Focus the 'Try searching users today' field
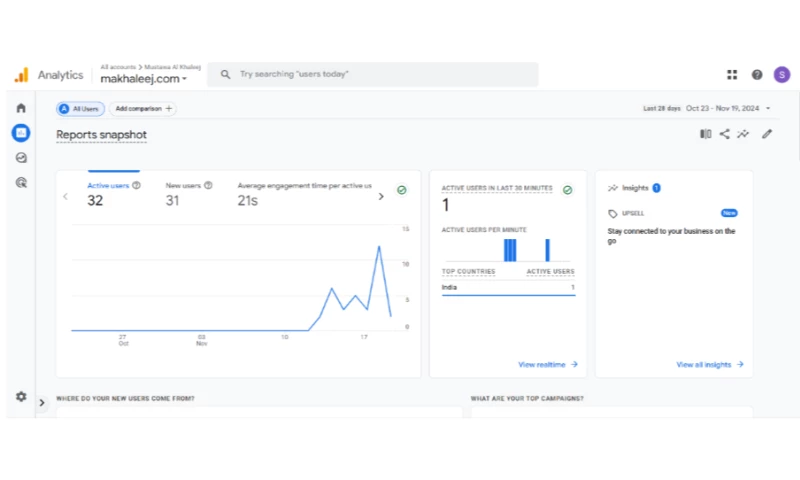The width and height of the screenshot is (800, 480). click(x=372, y=74)
